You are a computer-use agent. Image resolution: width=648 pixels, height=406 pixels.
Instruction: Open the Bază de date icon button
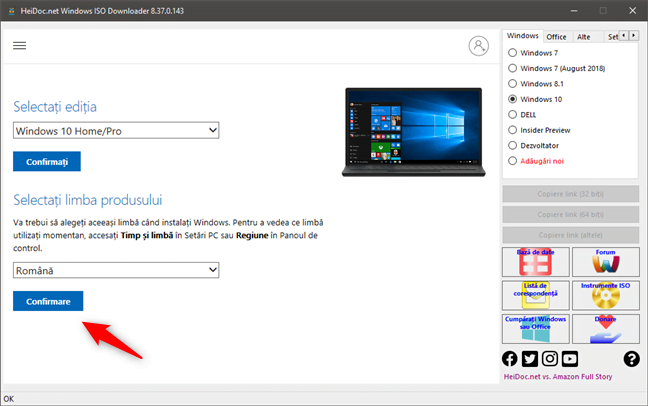536,262
